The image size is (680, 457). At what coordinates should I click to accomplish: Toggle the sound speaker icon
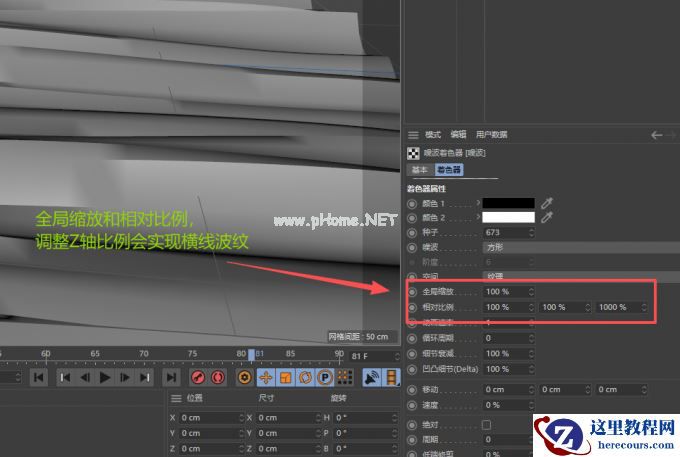[371, 377]
